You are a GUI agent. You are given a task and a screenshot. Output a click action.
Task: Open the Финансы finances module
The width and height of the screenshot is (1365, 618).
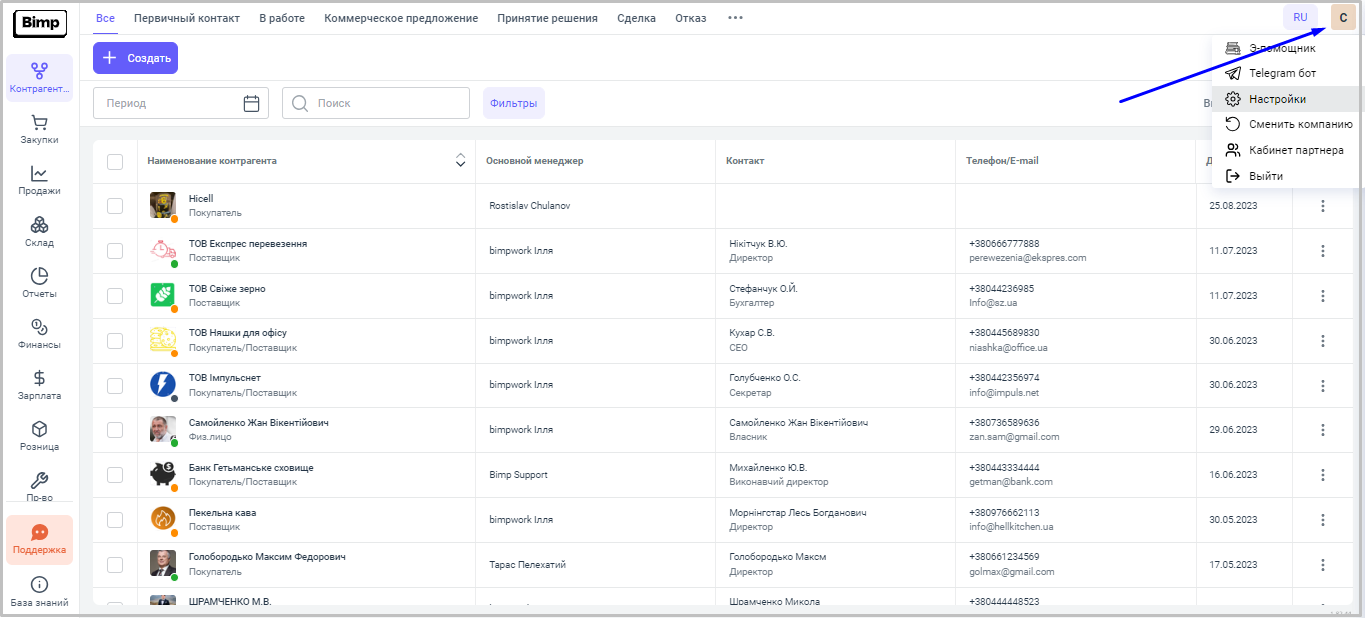click(39, 334)
